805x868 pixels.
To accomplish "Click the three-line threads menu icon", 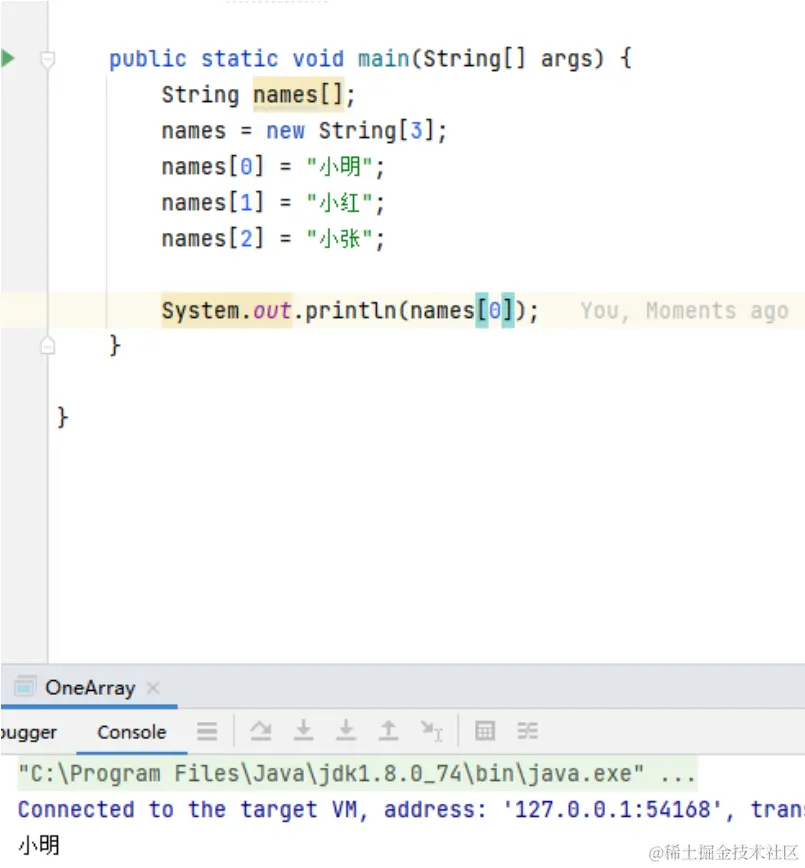I will 207,731.
